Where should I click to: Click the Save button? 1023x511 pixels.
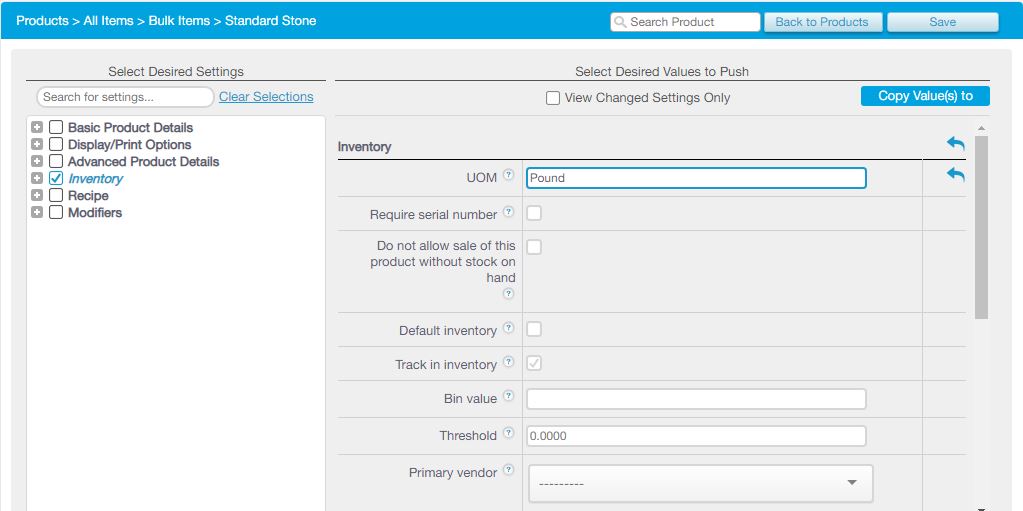point(942,22)
